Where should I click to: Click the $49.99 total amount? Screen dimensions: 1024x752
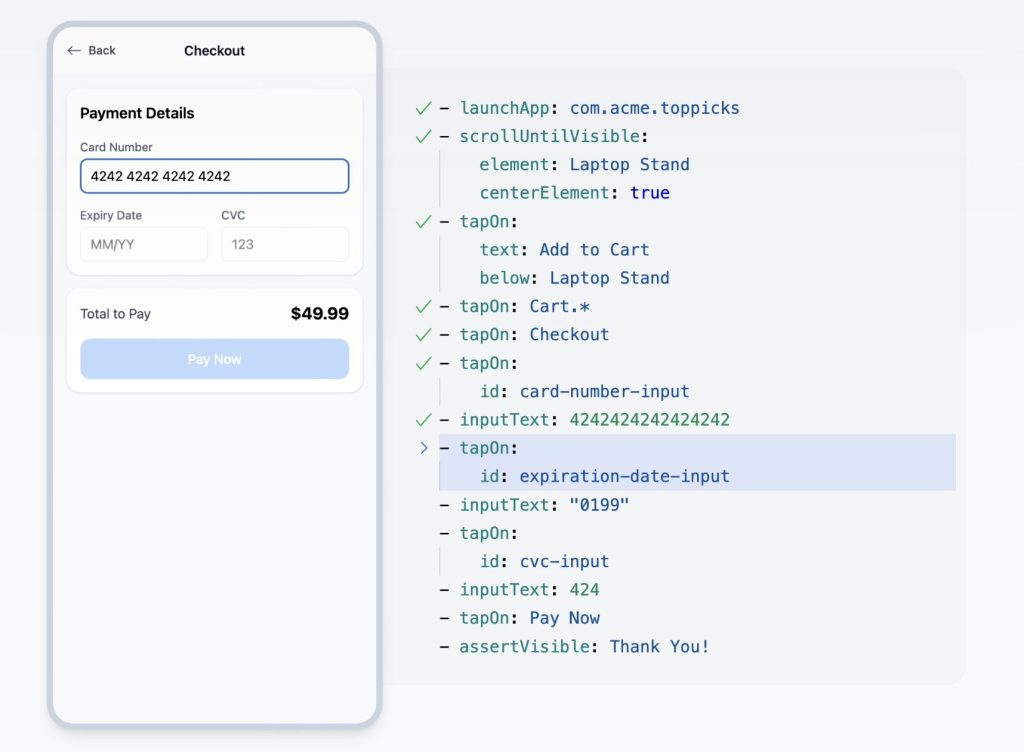pyautogui.click(x=319, y=314)
